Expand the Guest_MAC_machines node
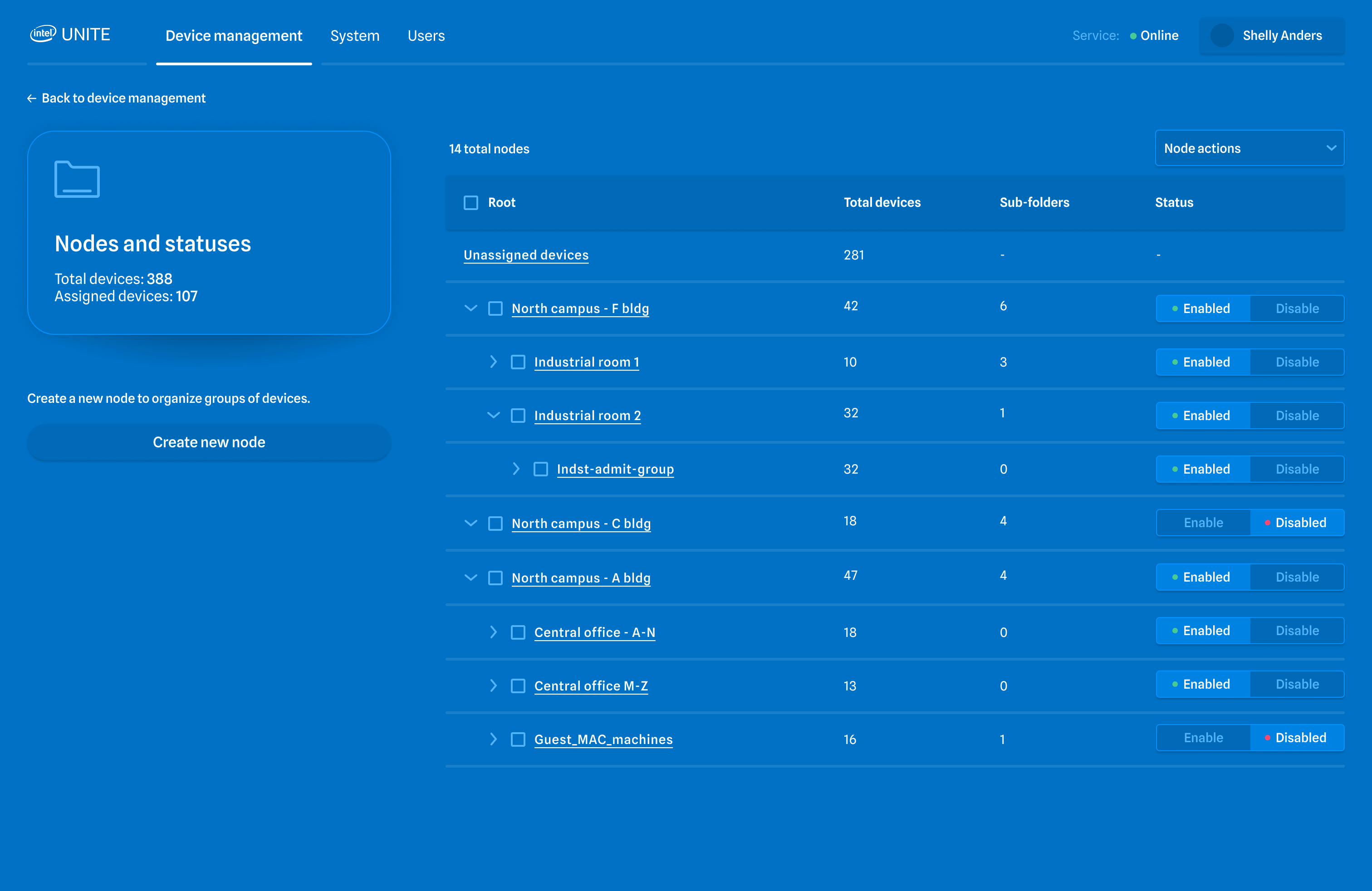 [494, 739]
